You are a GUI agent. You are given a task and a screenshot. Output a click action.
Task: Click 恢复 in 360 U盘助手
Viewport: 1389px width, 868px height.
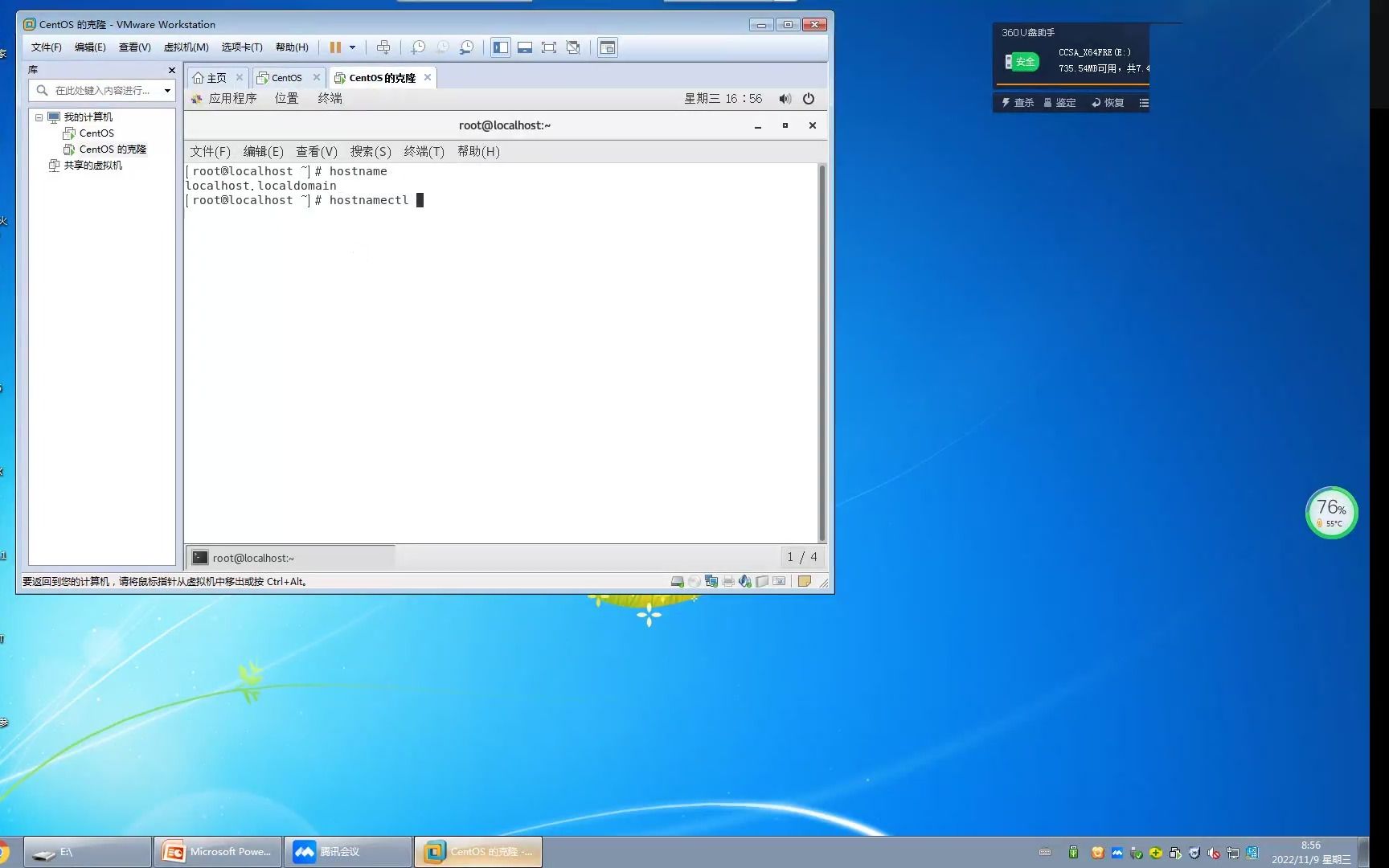(x=1108, y=103)
